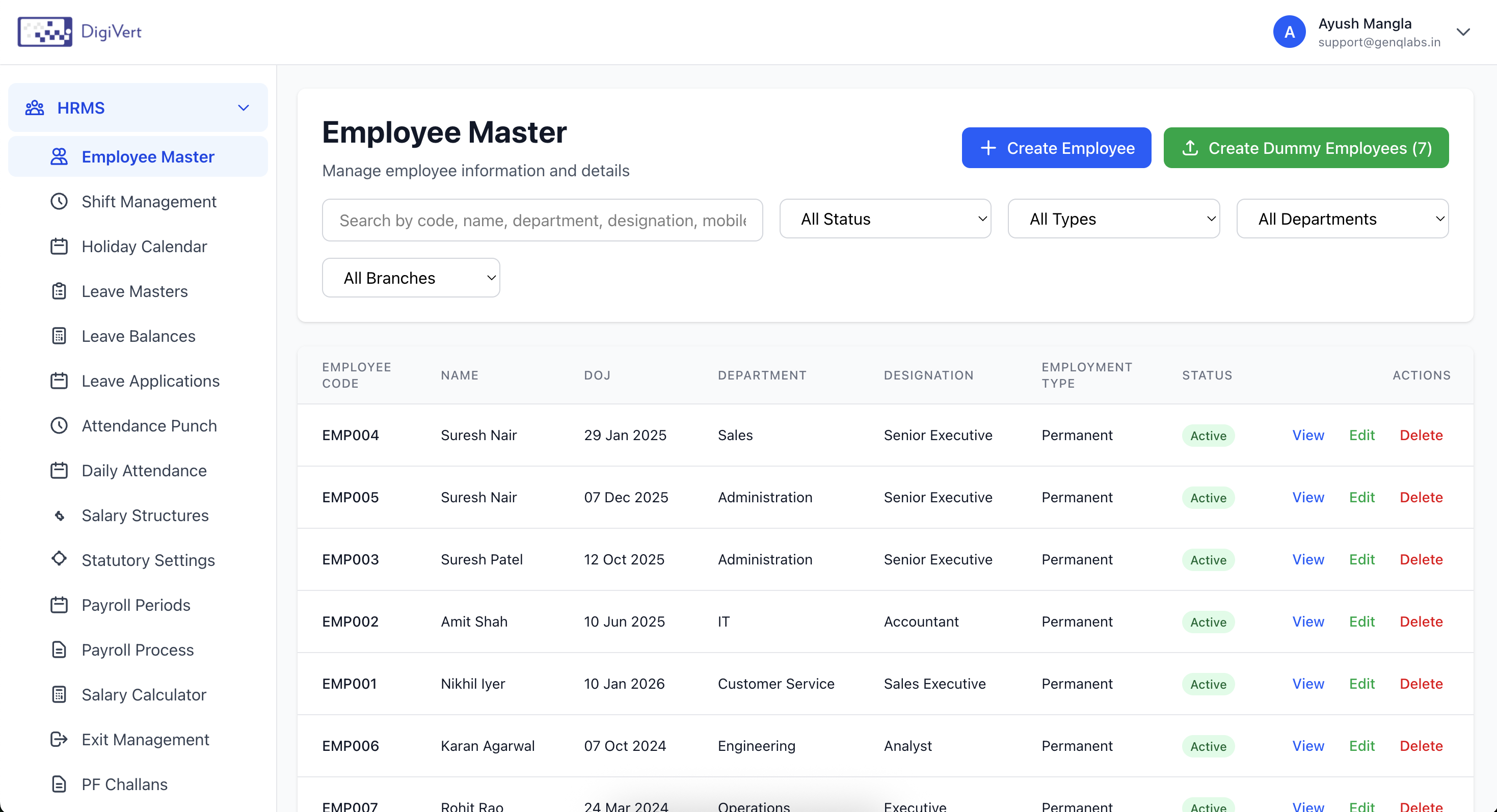Open the All Branches filter dropdown
1497x812 pixels.
point(410,278)
